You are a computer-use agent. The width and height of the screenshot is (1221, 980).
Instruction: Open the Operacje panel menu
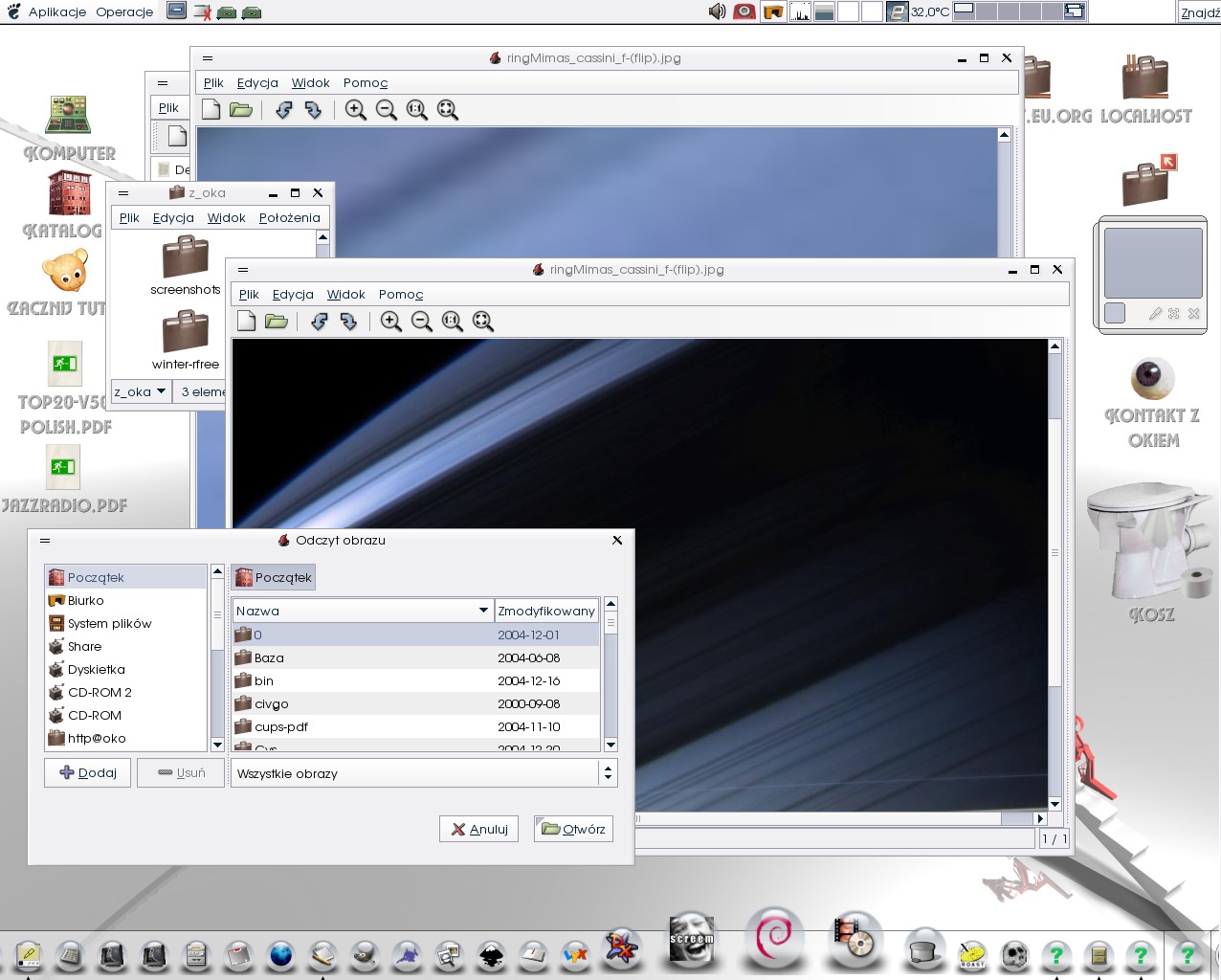124,11
